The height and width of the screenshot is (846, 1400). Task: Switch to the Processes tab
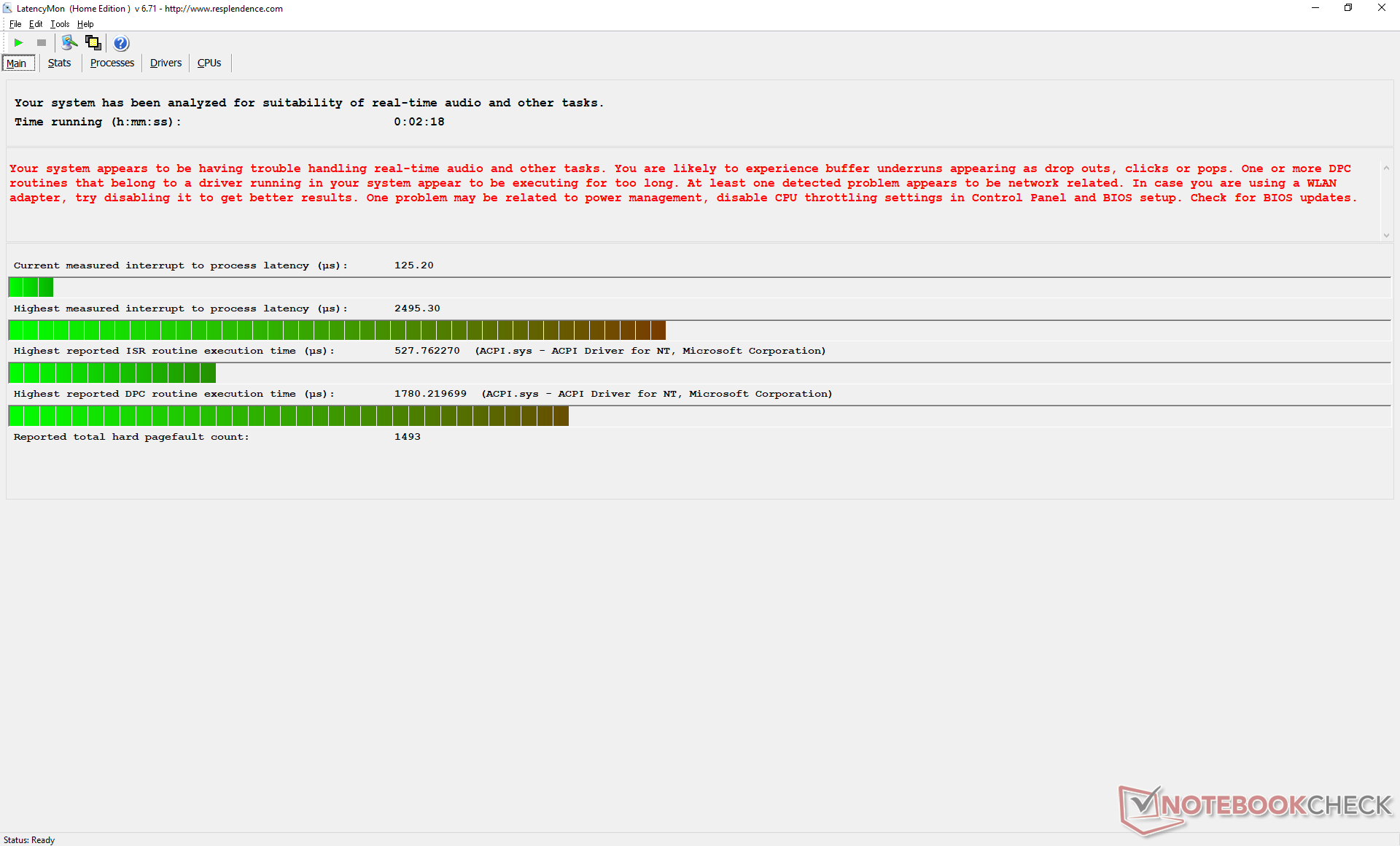(x=112, y=63)
